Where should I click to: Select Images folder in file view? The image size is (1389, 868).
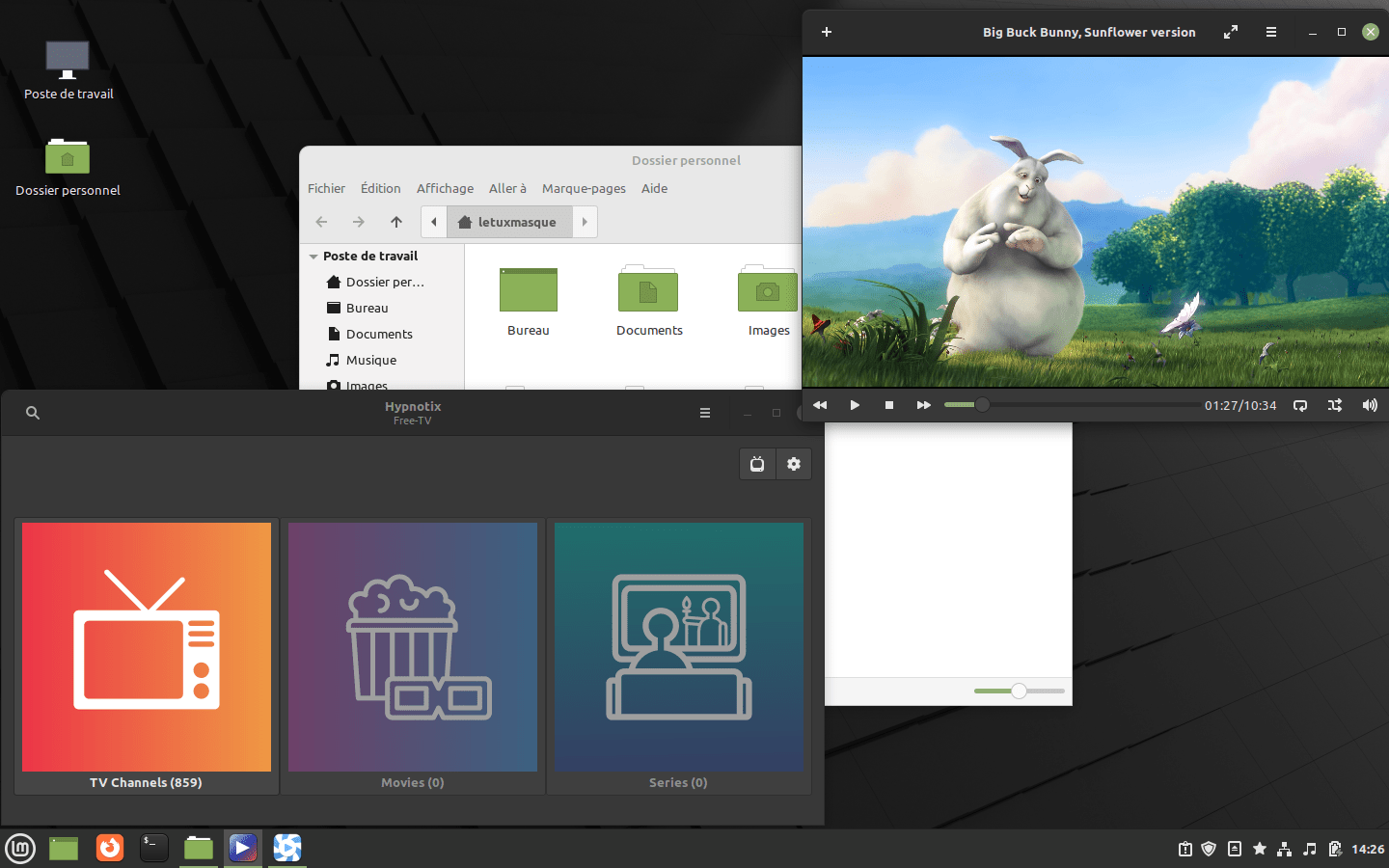(x=768, y=301)
